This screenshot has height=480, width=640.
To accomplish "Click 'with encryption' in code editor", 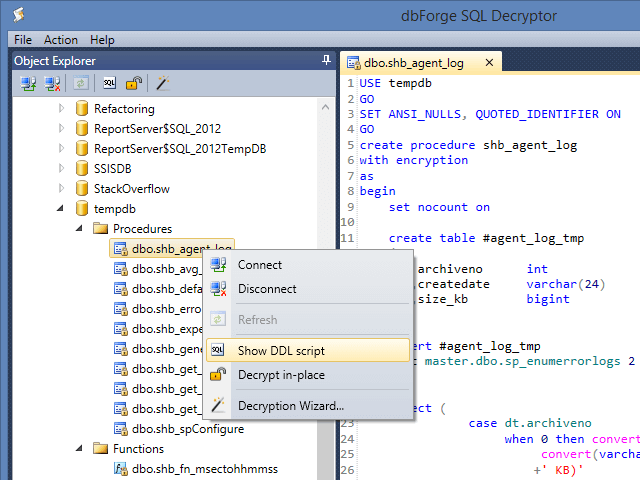I will 413,160.
